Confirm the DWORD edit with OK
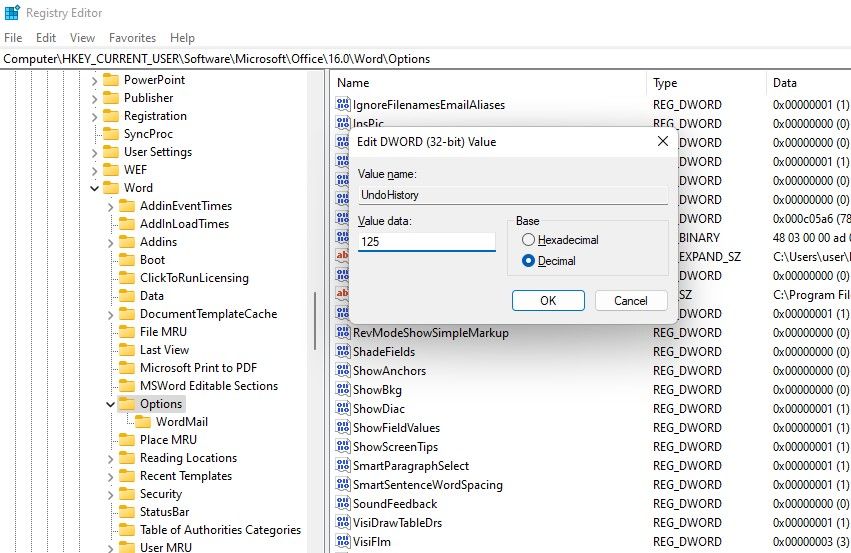 (548, 300)
